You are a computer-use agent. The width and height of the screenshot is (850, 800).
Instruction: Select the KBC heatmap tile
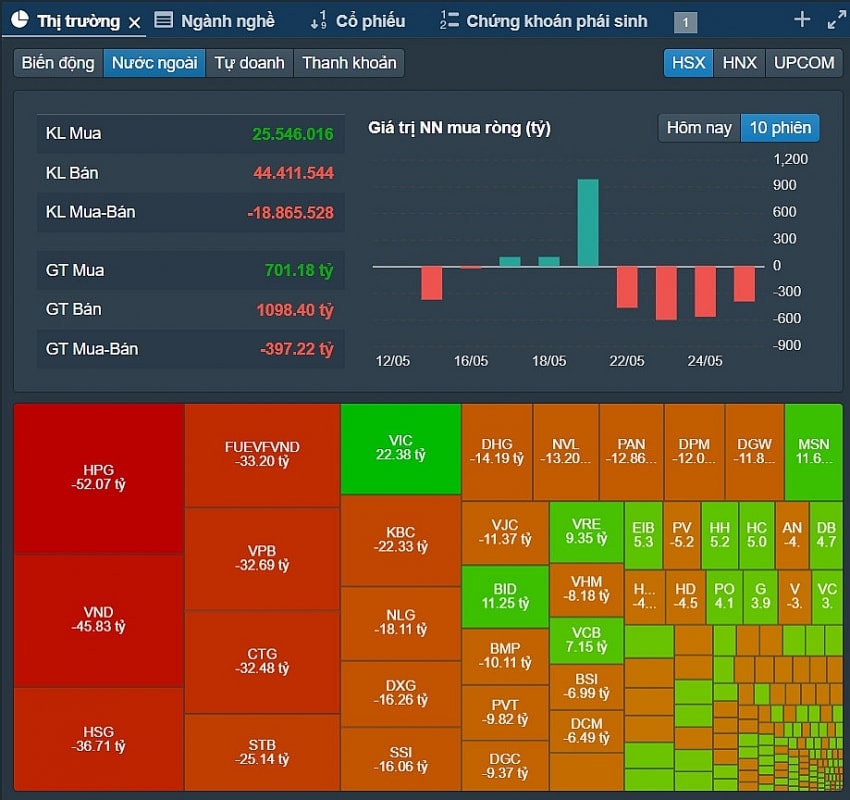pyautogui.click(x=401, y=540)
